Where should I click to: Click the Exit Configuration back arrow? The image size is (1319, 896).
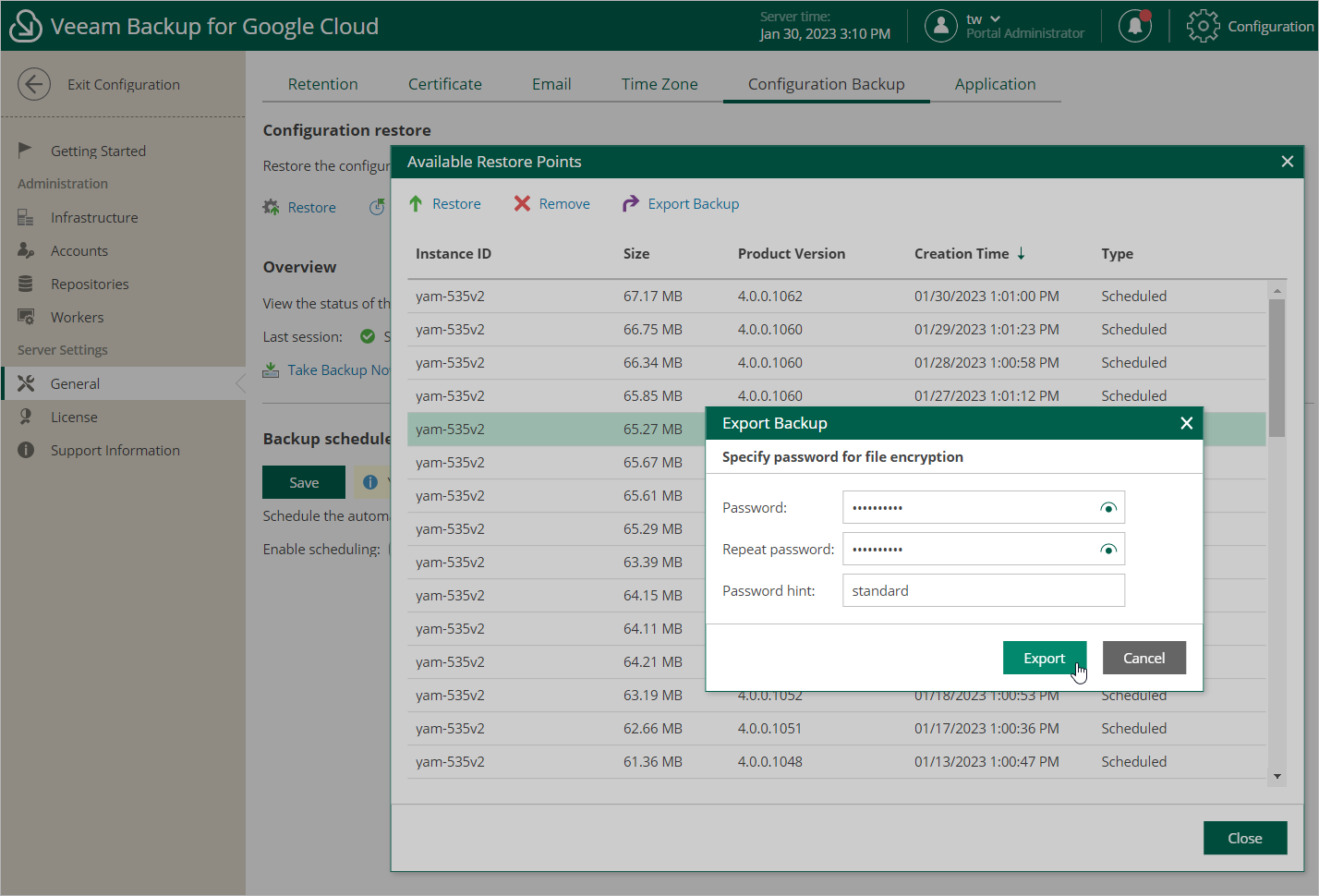click(34, 84)
